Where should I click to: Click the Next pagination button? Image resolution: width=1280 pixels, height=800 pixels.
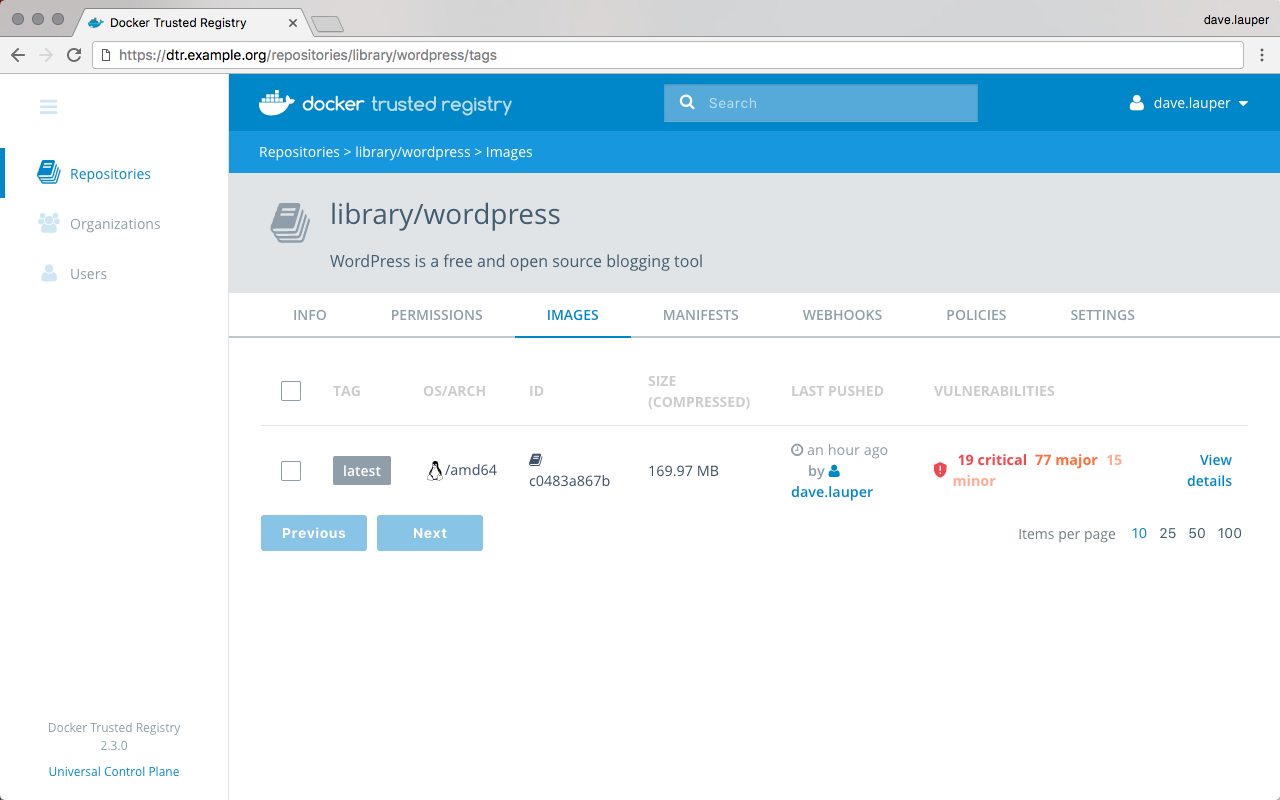(430, 533)
